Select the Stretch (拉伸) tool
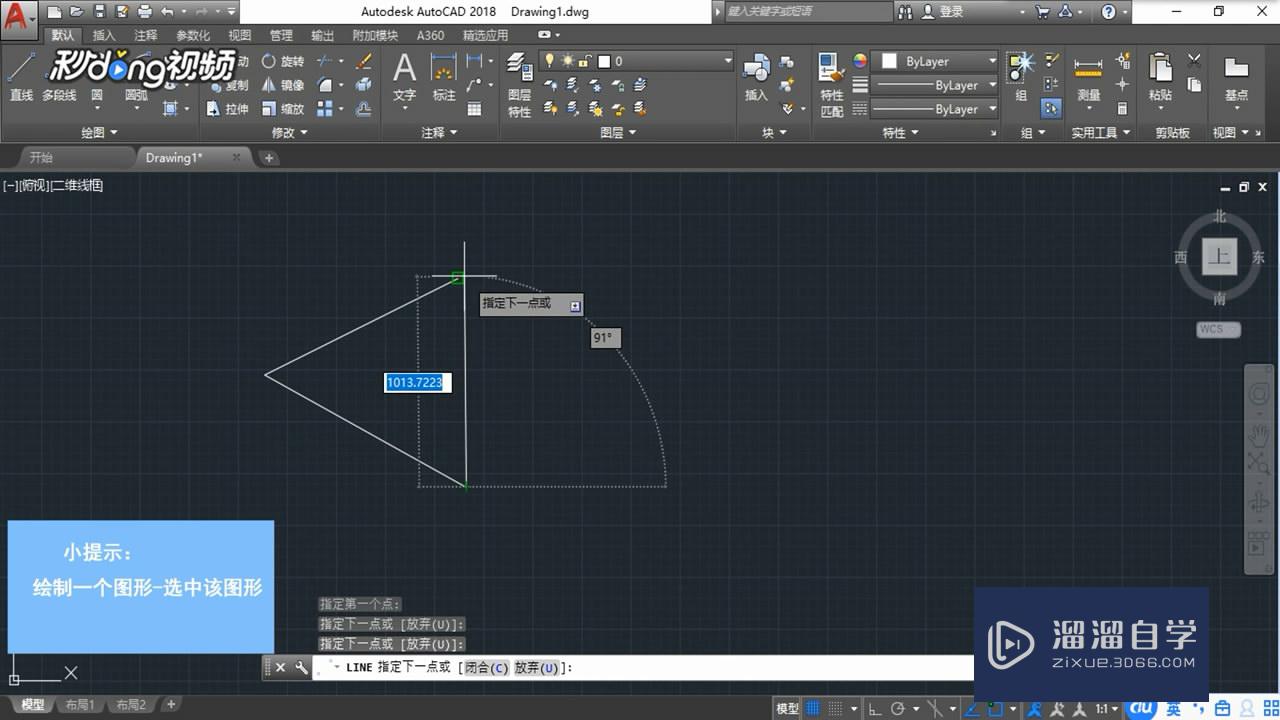 [x=228, y=109]
